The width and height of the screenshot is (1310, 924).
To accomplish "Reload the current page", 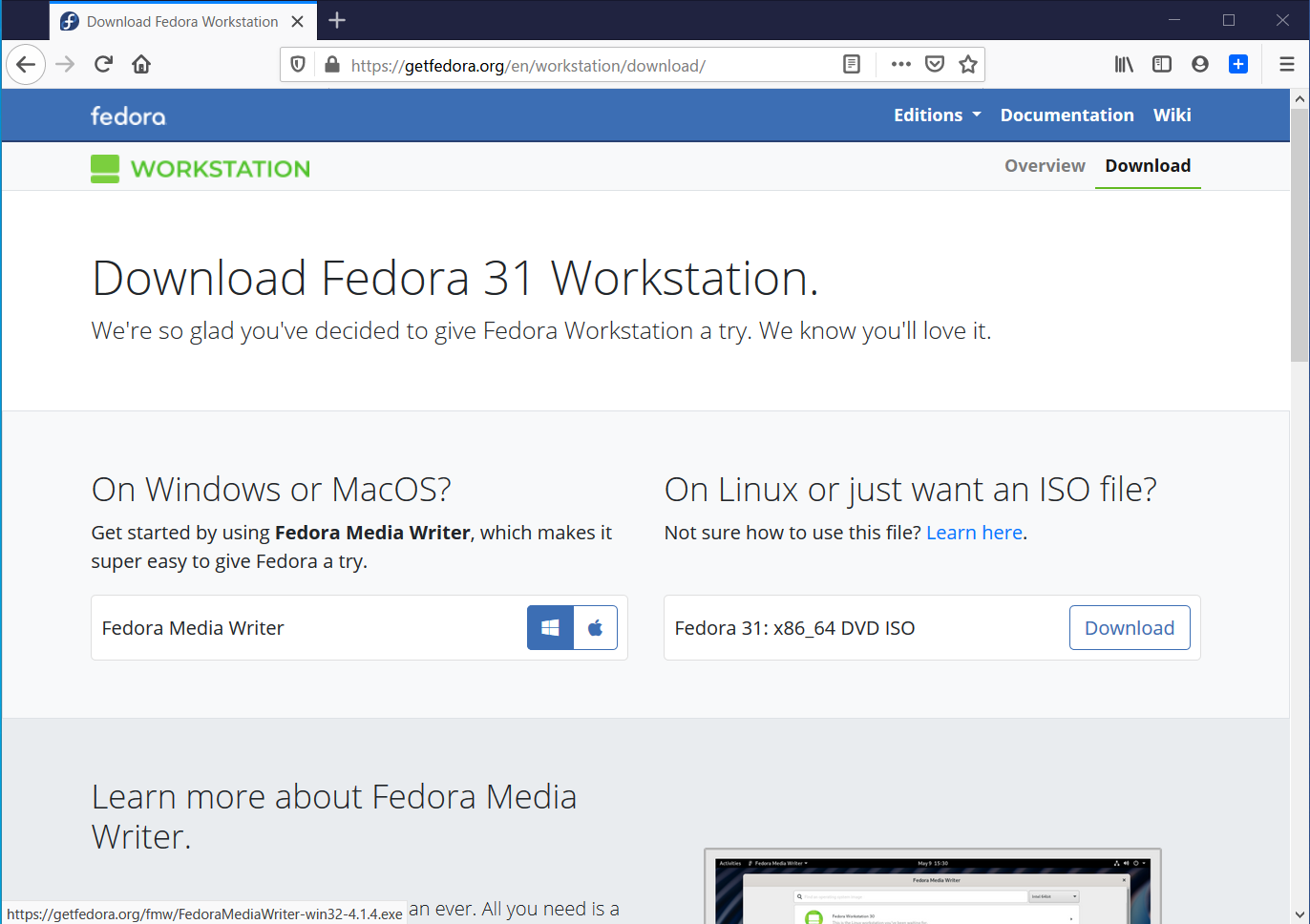I will click(x=103, y=65).
